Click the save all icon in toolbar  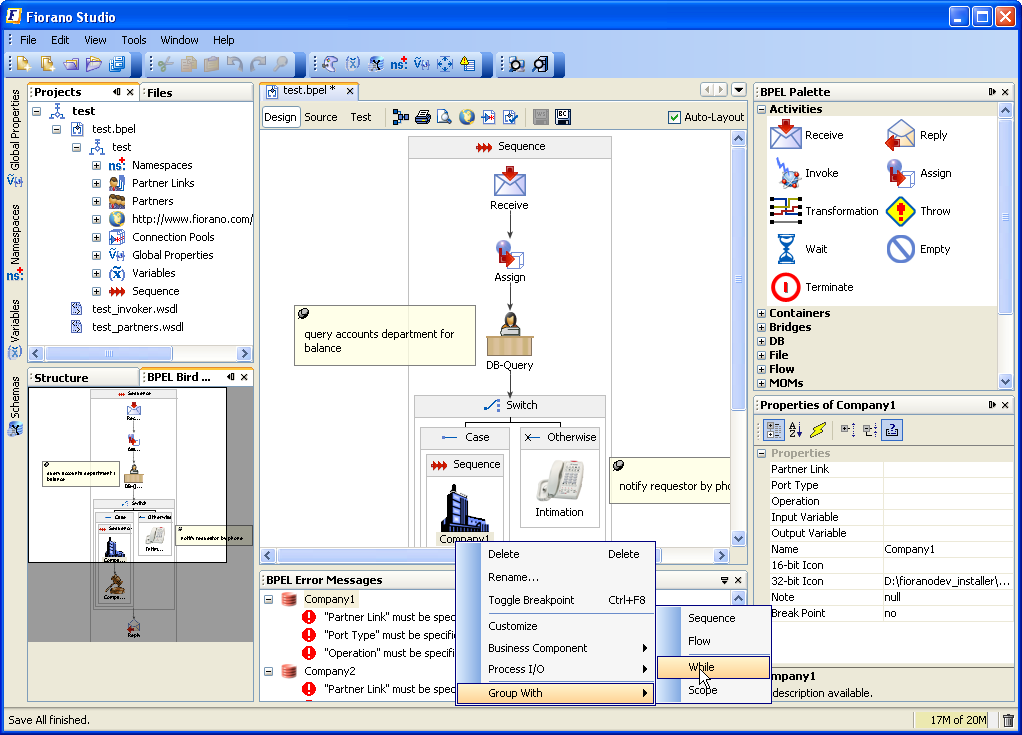[x=117, y=64]
